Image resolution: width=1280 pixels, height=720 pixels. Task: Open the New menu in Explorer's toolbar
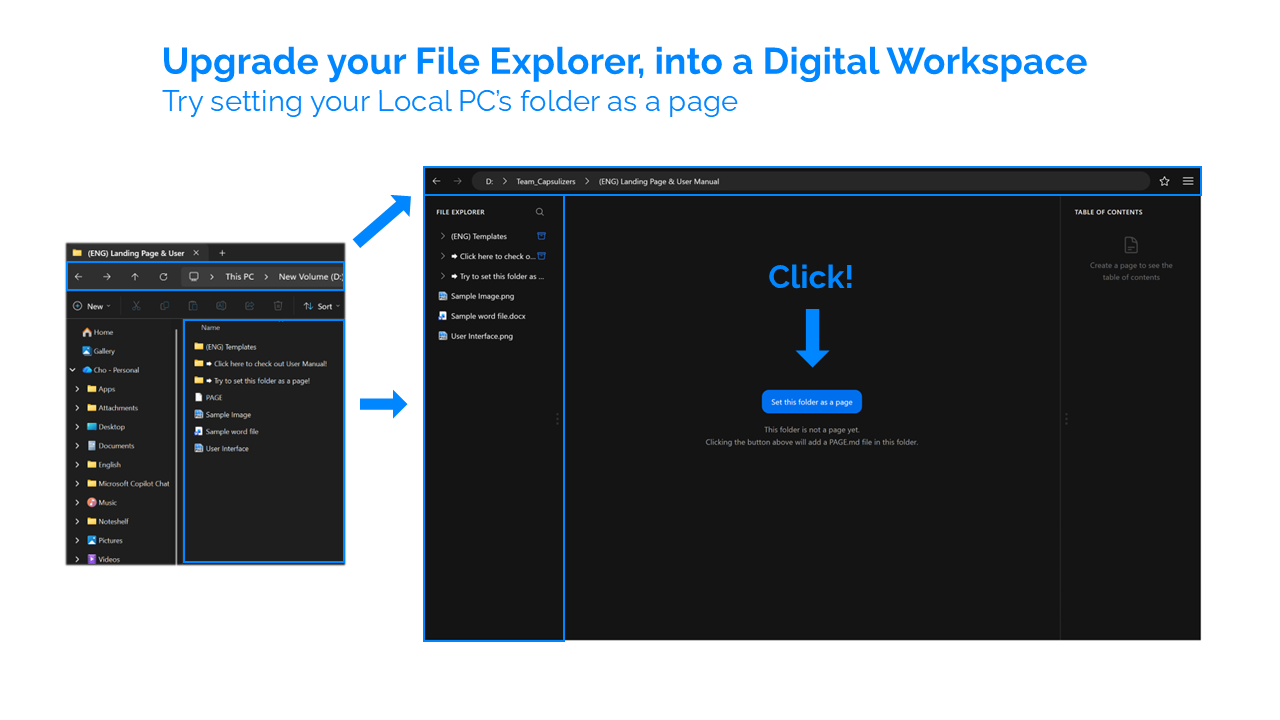pos(91,305)
